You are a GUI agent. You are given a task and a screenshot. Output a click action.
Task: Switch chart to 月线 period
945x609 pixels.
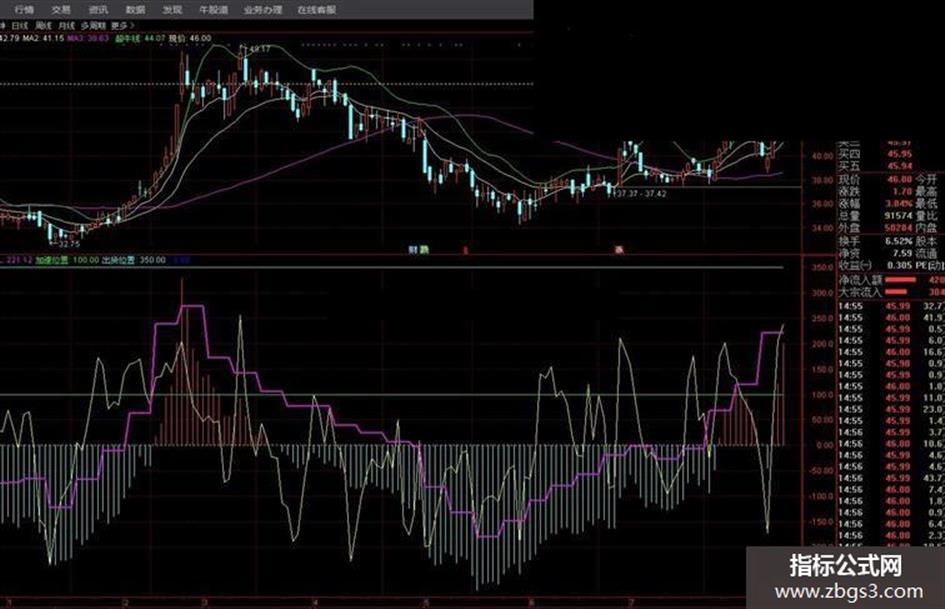coord(66,26)
